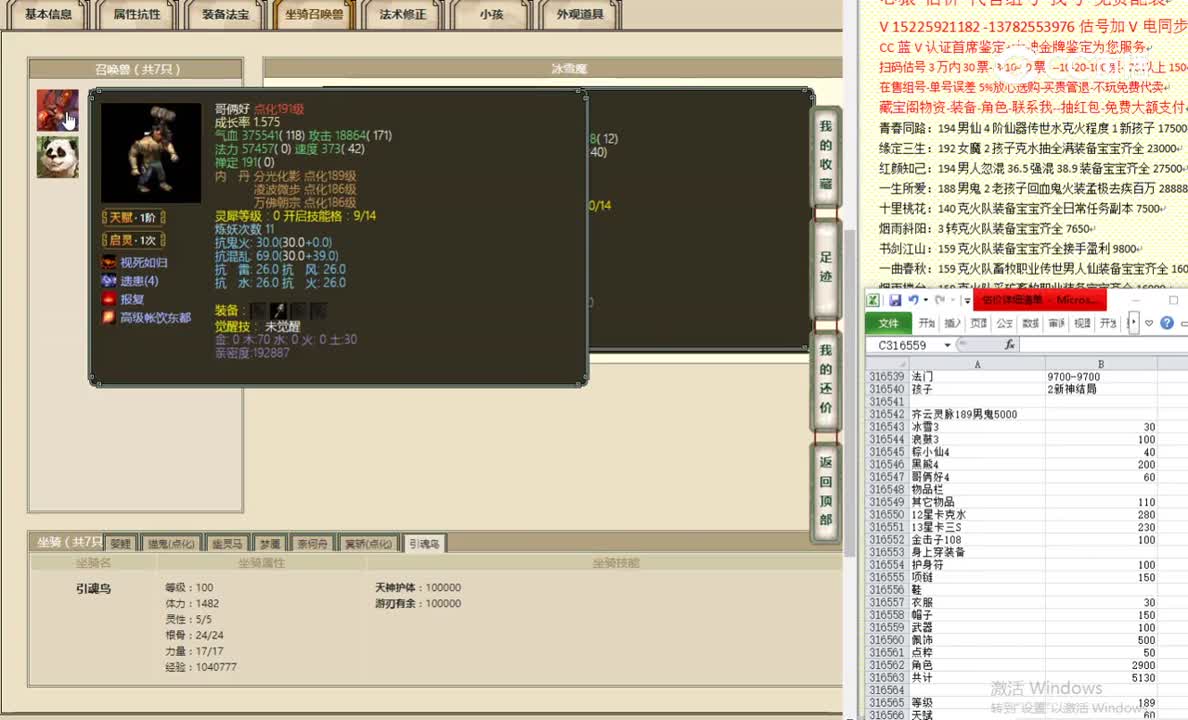Switch to the 坐骑召唤兽 tab
1188x720 pixels.
(x=314, y=14)
